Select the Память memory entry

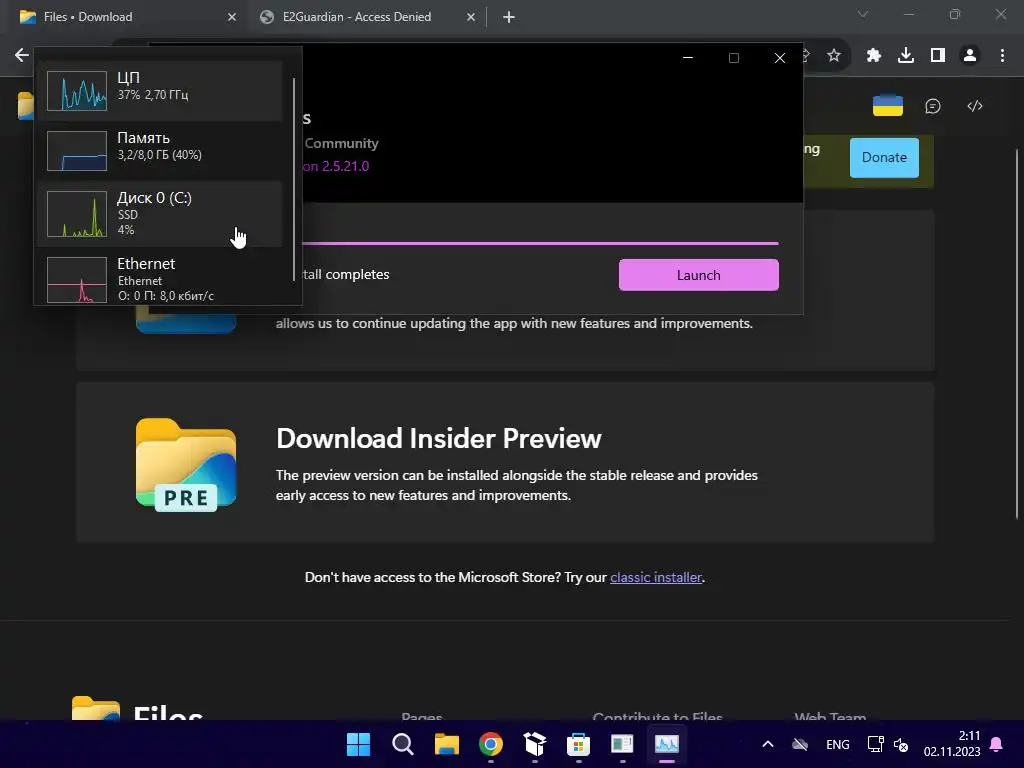[160, 151]
